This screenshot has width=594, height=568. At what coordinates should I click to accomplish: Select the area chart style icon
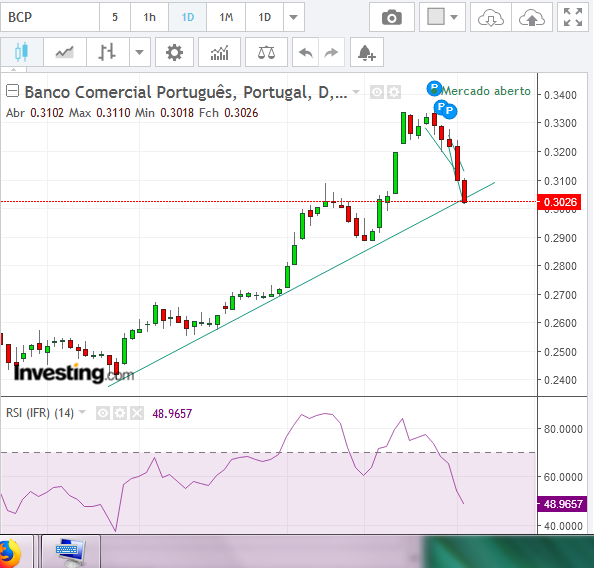64,52
